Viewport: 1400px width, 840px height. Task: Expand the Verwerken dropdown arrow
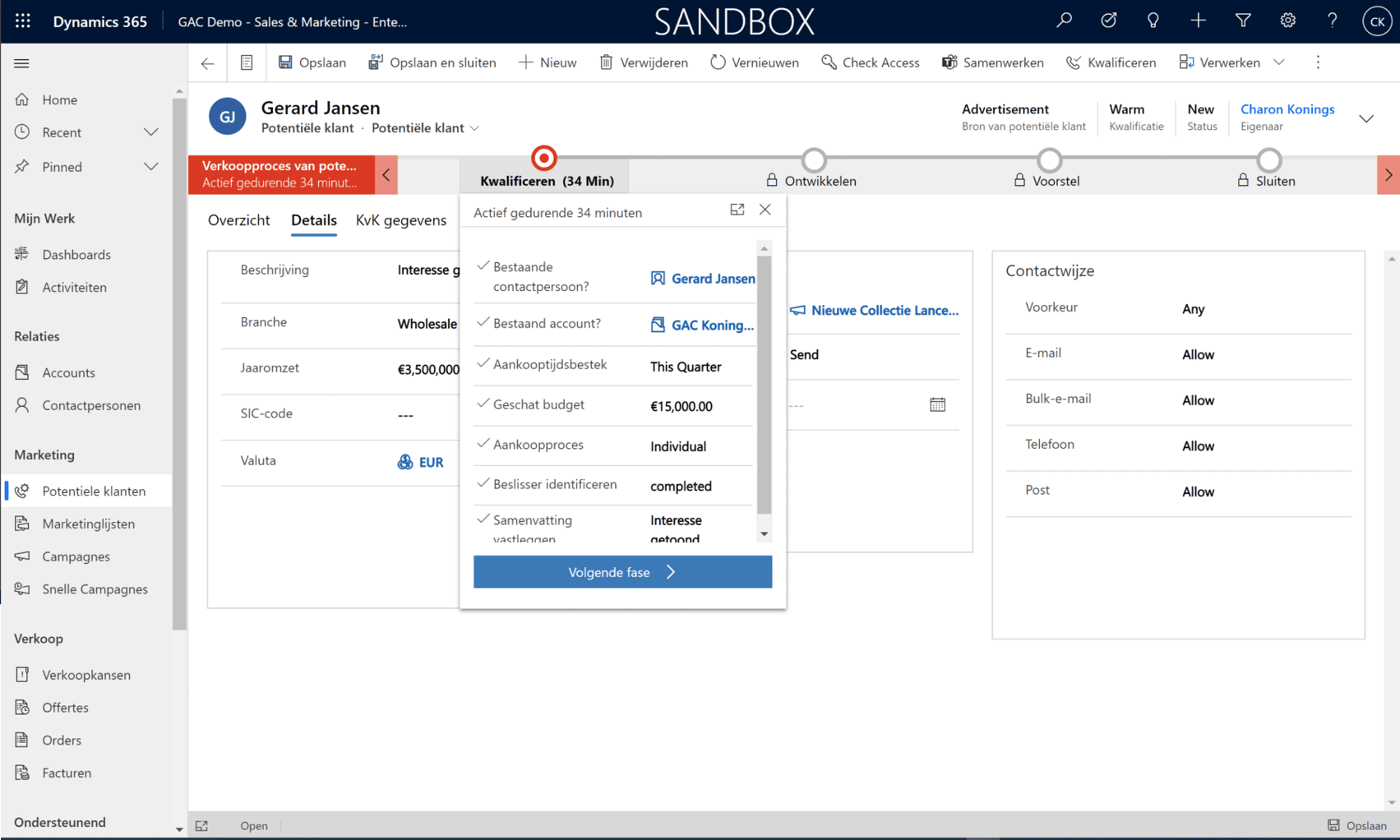coord(1279,62)
